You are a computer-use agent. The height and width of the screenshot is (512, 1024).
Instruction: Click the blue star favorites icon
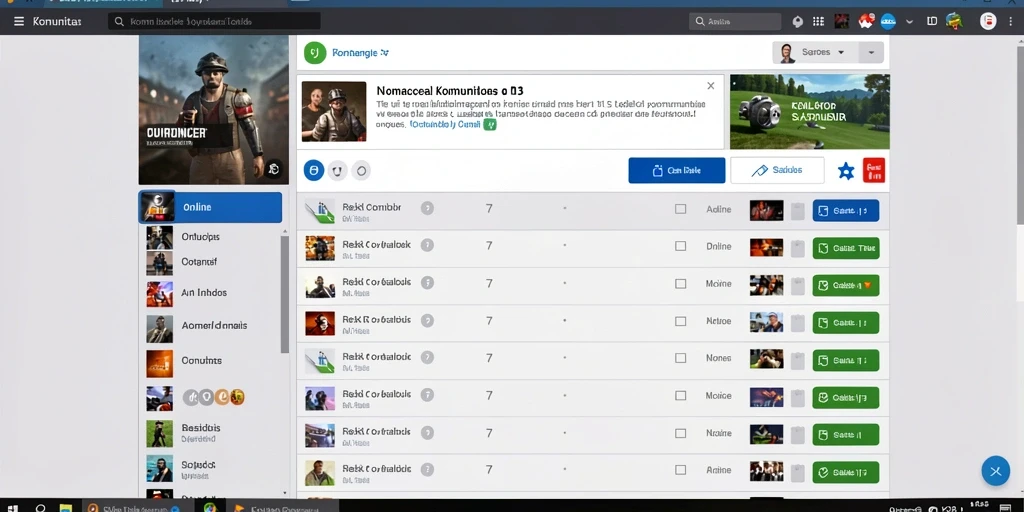pyautogui.click(x=846, y=170)
